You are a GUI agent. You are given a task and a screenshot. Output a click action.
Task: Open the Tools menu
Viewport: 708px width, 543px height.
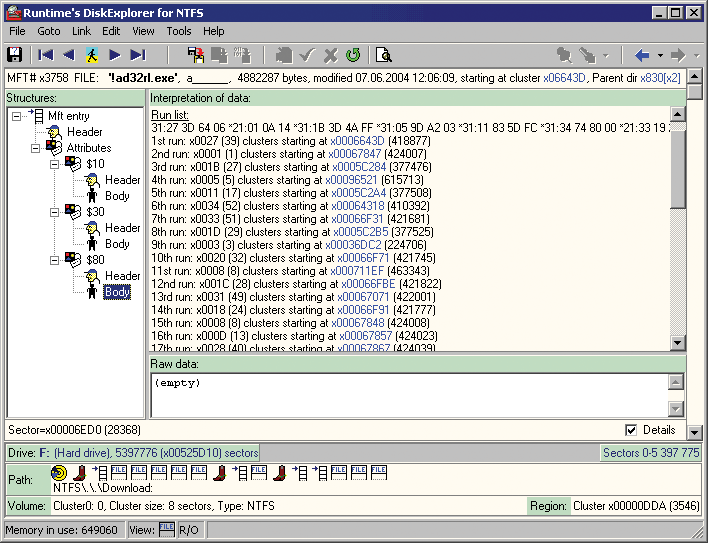coord(179,31)
